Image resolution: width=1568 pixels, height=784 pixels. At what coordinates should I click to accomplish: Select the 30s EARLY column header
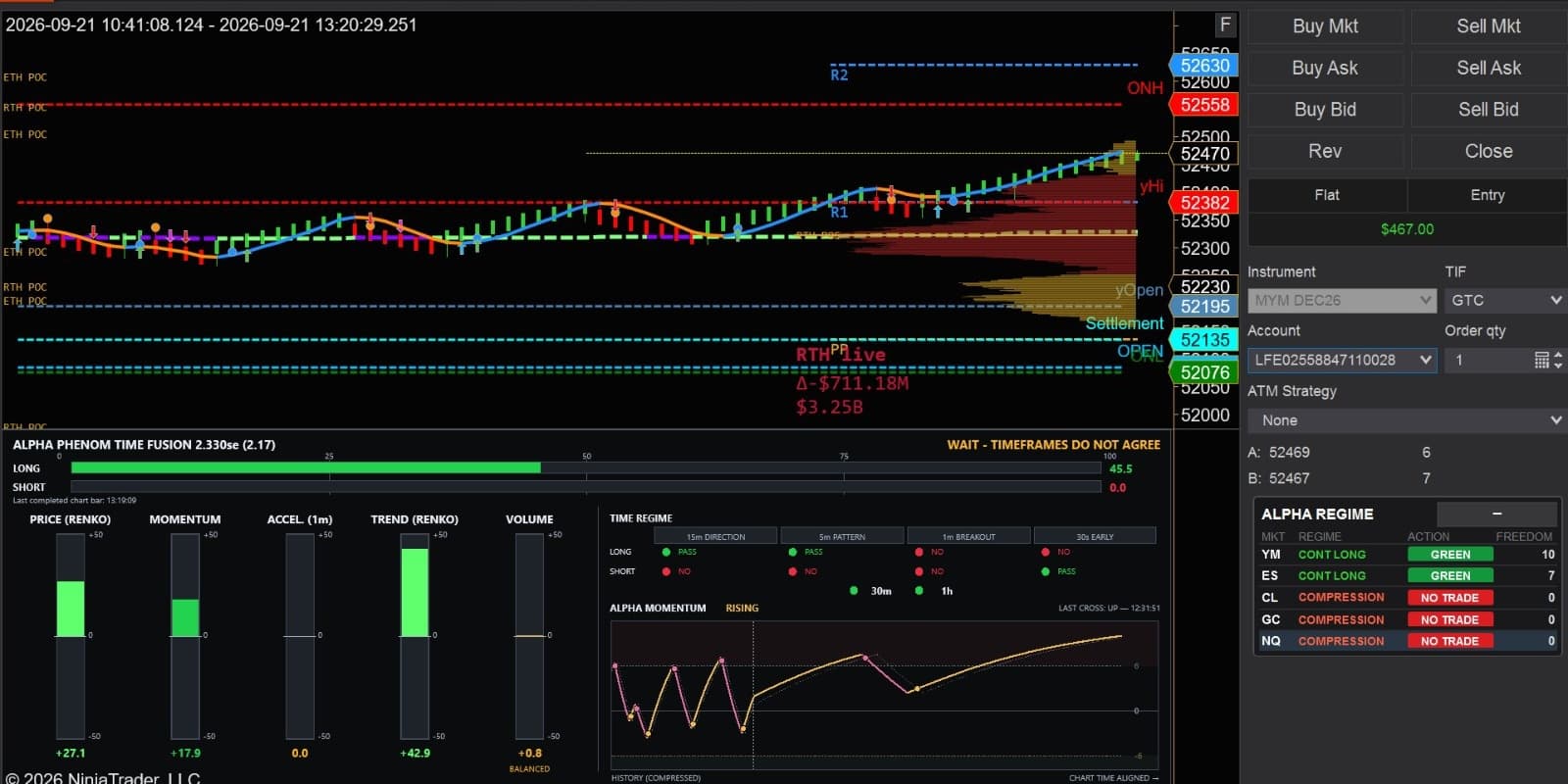click(x=1095, y=536)
